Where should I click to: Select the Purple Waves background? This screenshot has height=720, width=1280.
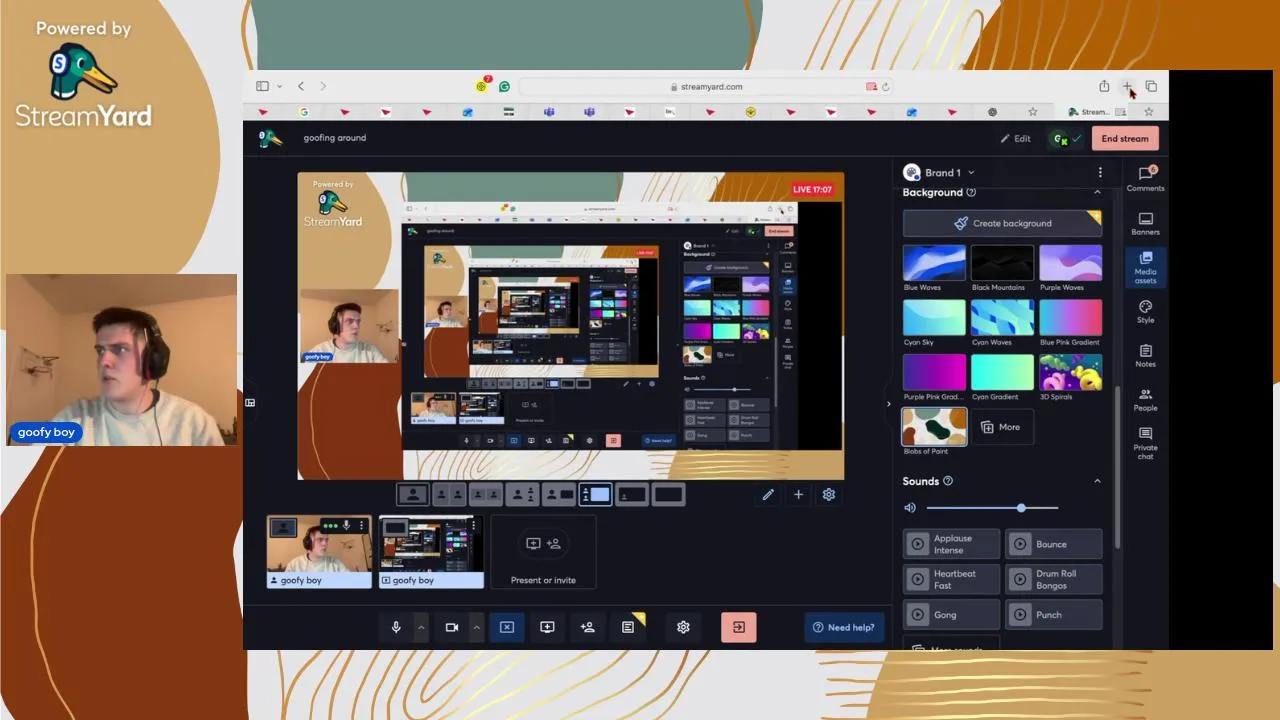pos(1070,263)
